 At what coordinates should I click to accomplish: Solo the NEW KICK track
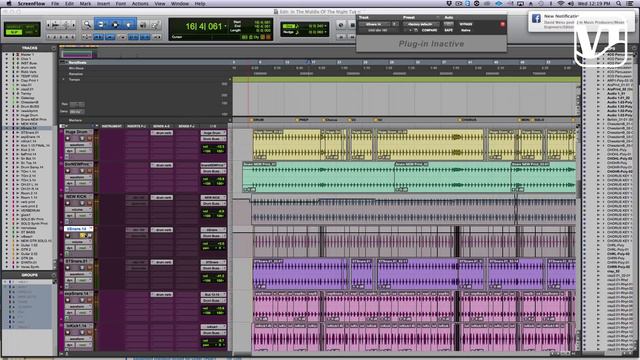(82, 203)
